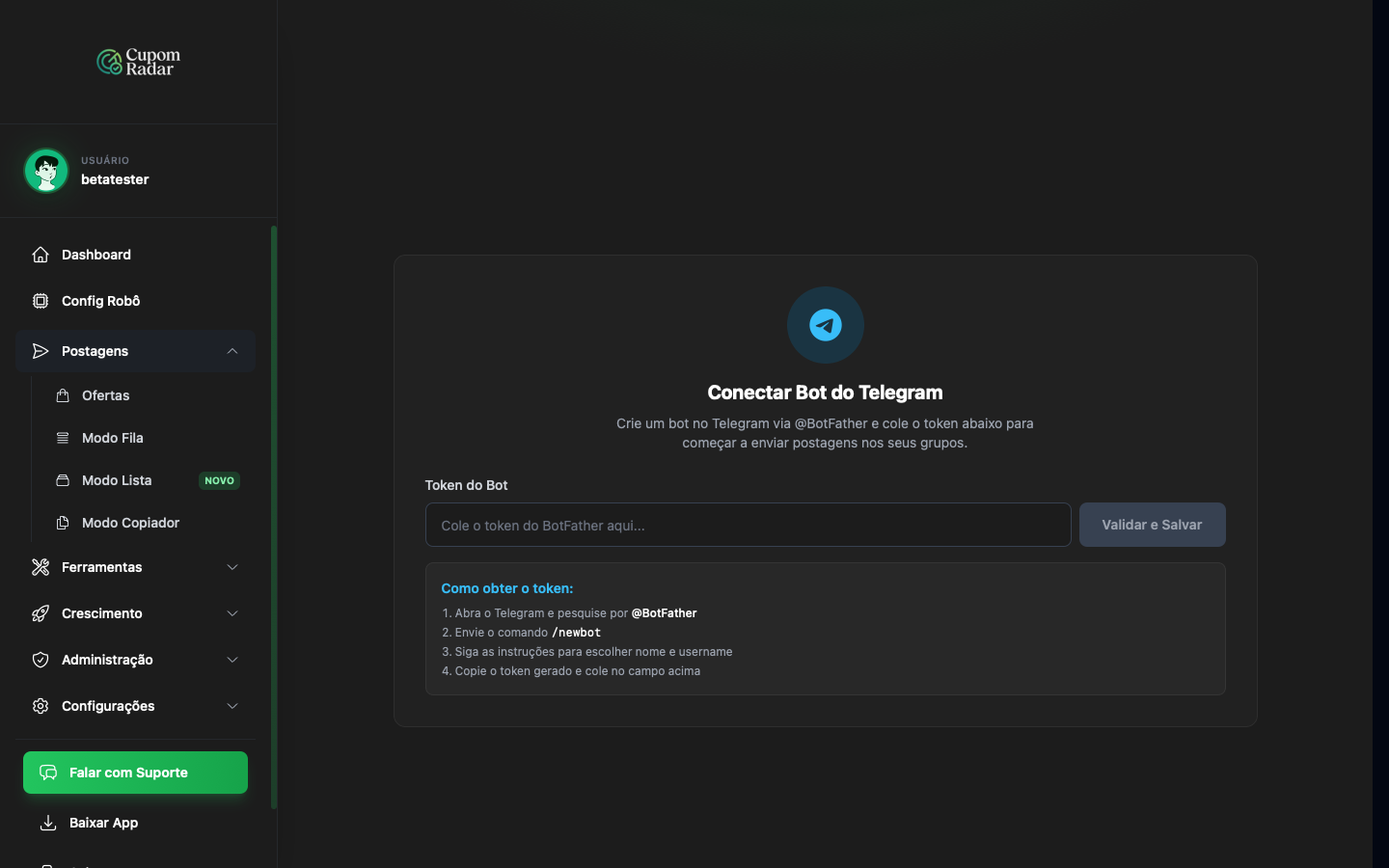Expand the Ferramentas section chevron
Viewport: 1389px width, 868px height.
click(x=232, y=567)
